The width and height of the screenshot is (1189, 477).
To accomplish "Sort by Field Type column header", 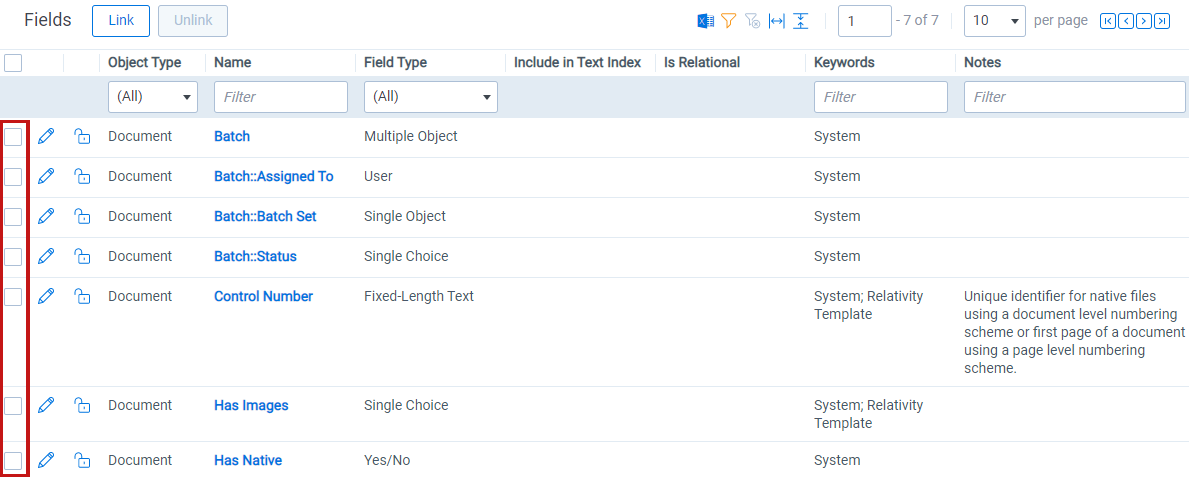I will click(x=396, y=63).
